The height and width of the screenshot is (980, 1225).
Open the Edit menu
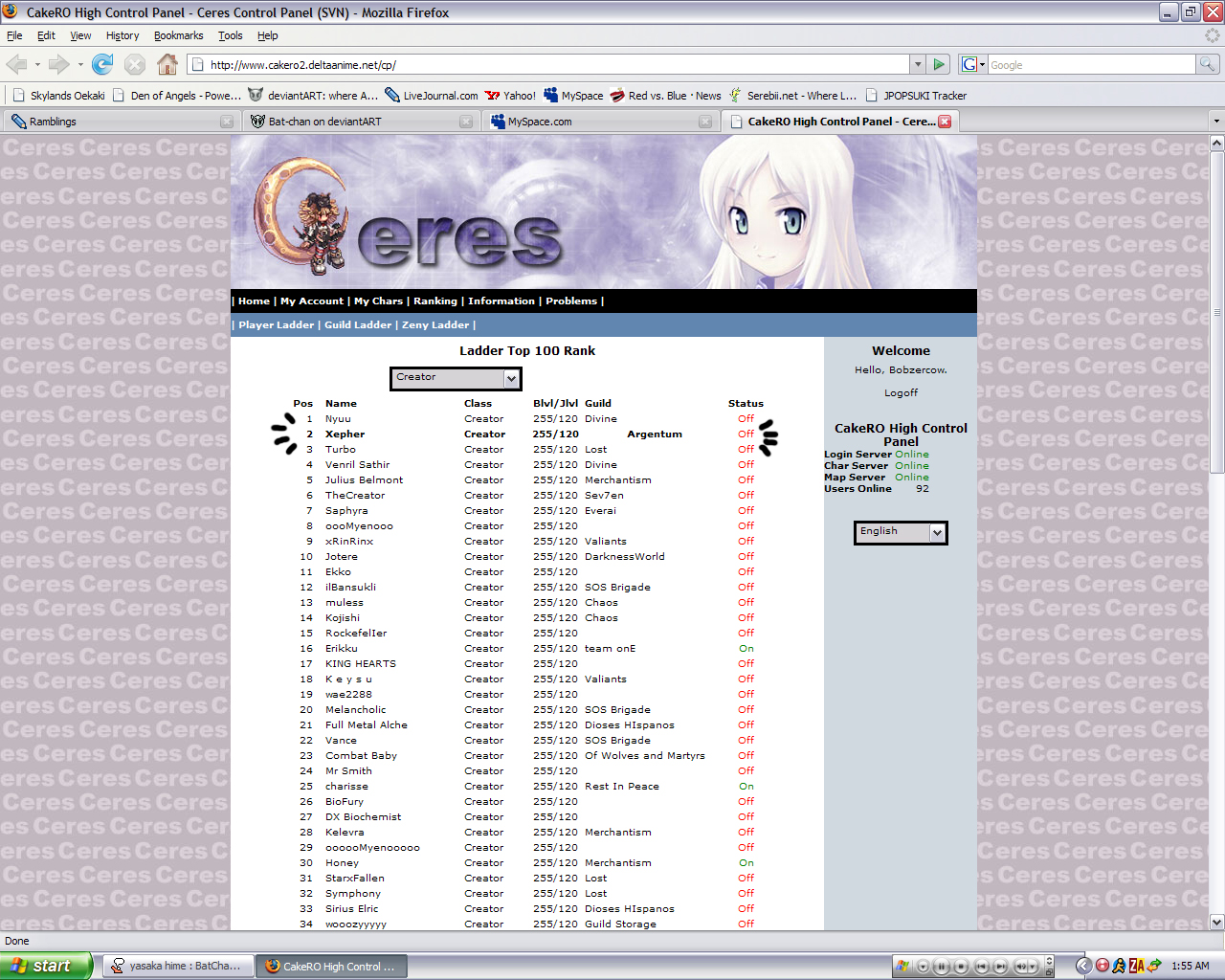click(x=46, y=35)
